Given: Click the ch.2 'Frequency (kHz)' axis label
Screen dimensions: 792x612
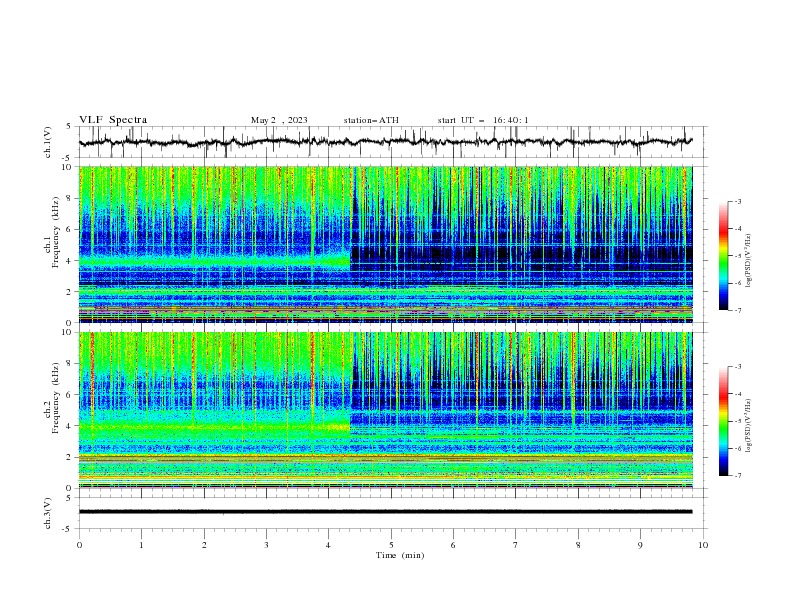Looking at the screenshot, I should 55,398.
